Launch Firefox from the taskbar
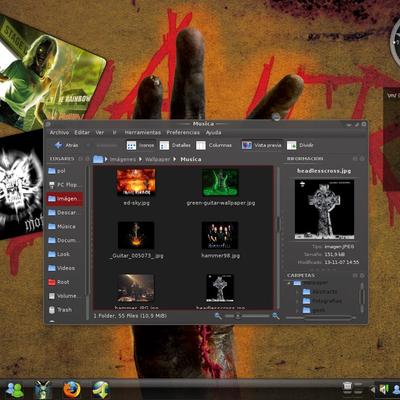The image size is (400, 400). click(x=72, y=389)
